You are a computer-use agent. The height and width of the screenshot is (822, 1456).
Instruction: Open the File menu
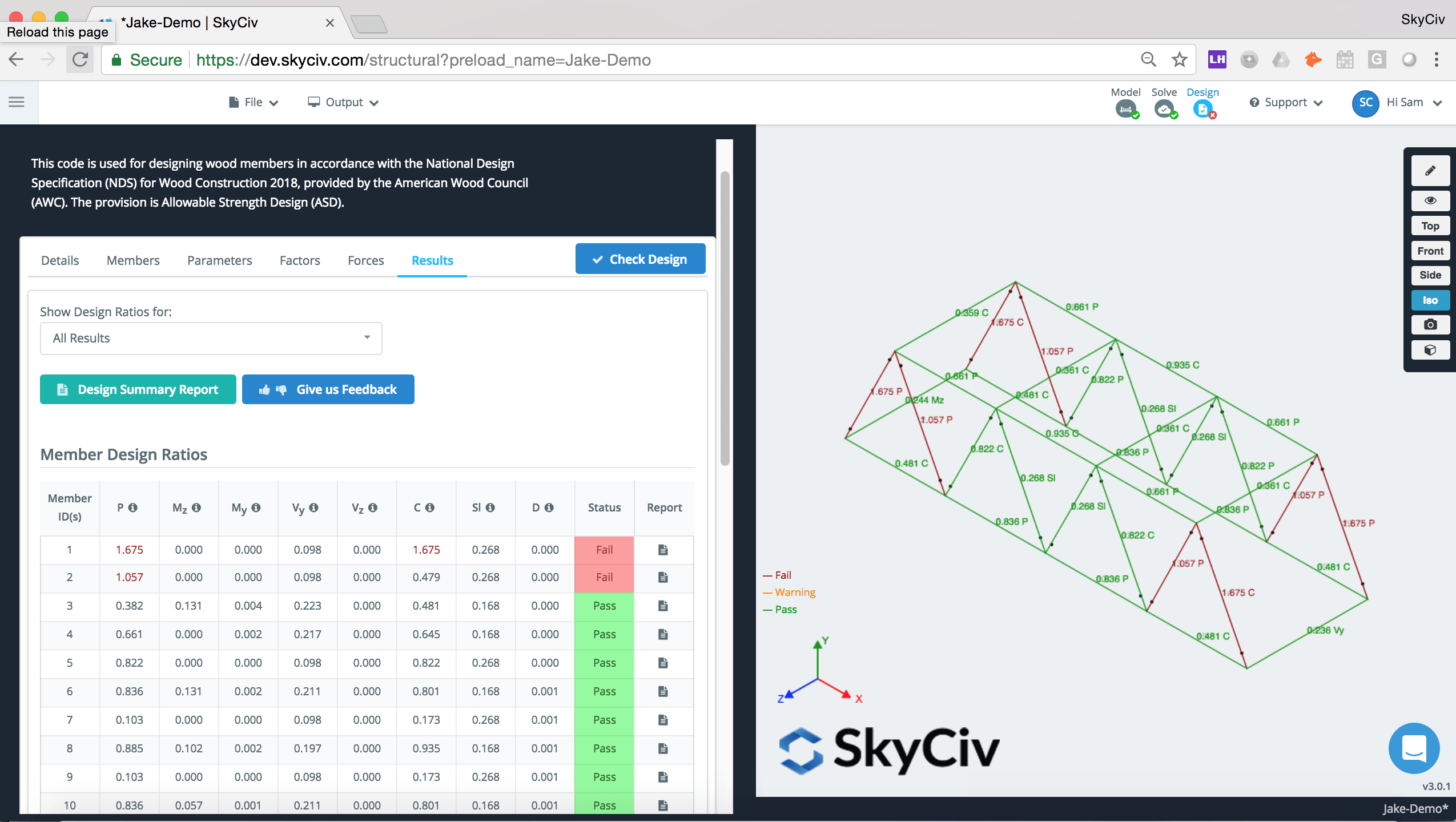coord(252,101)
